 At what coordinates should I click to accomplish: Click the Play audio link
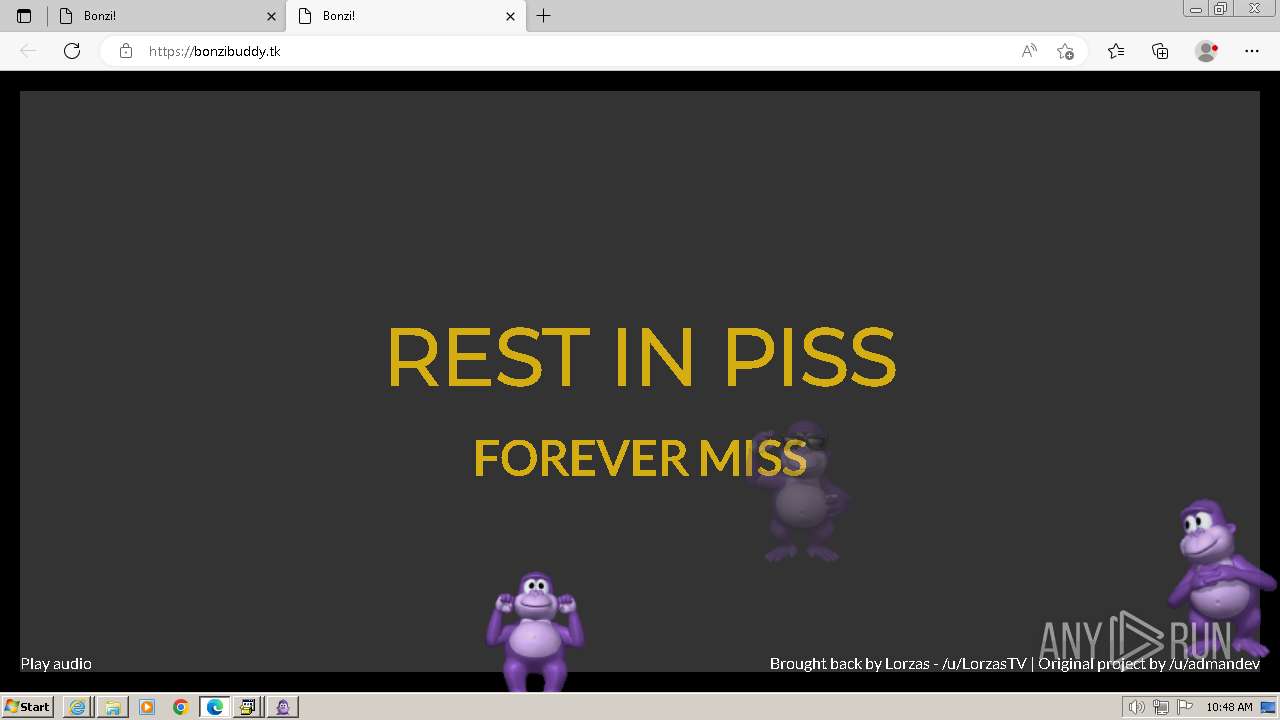(56, 663)
